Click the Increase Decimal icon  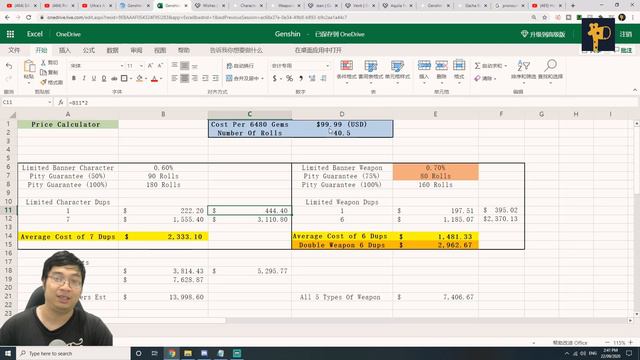coord(312,78)
